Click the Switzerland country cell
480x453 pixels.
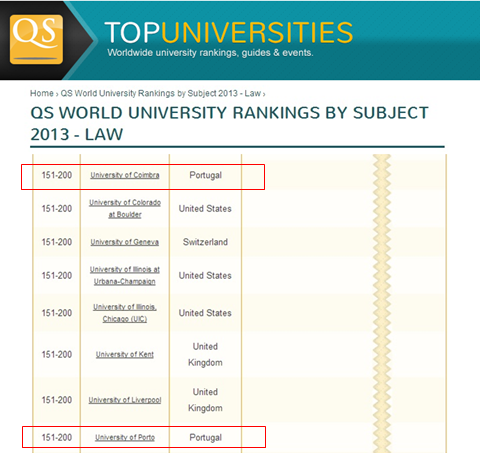click(x=205, y=242)
